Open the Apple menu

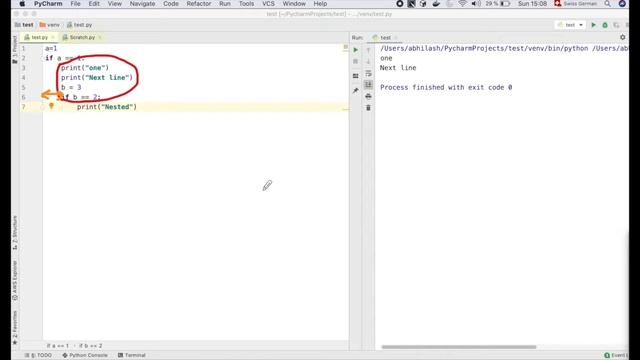22,4
